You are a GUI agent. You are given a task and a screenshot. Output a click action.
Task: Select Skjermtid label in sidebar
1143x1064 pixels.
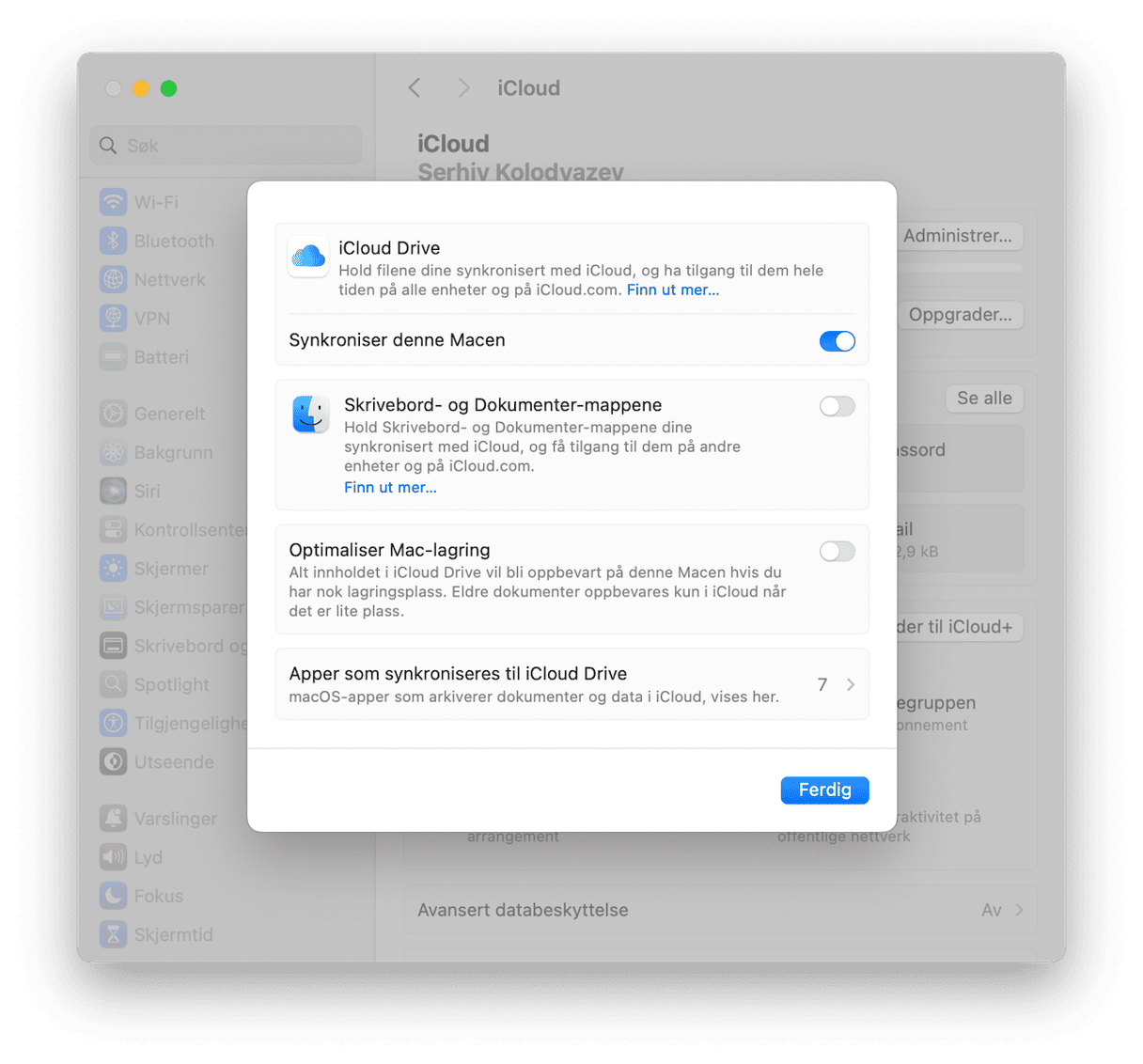(x=174, y=934)
